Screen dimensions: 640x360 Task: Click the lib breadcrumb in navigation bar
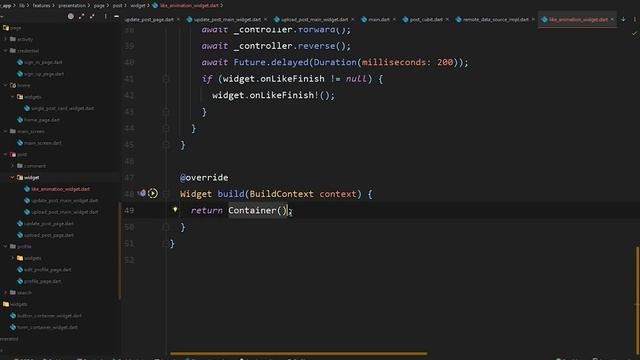(22, 6)
